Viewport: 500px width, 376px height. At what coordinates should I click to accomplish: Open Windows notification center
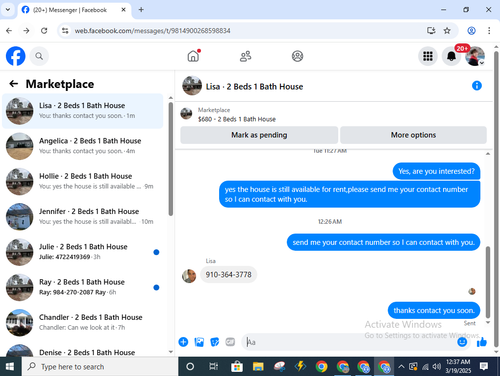point(484,366)
